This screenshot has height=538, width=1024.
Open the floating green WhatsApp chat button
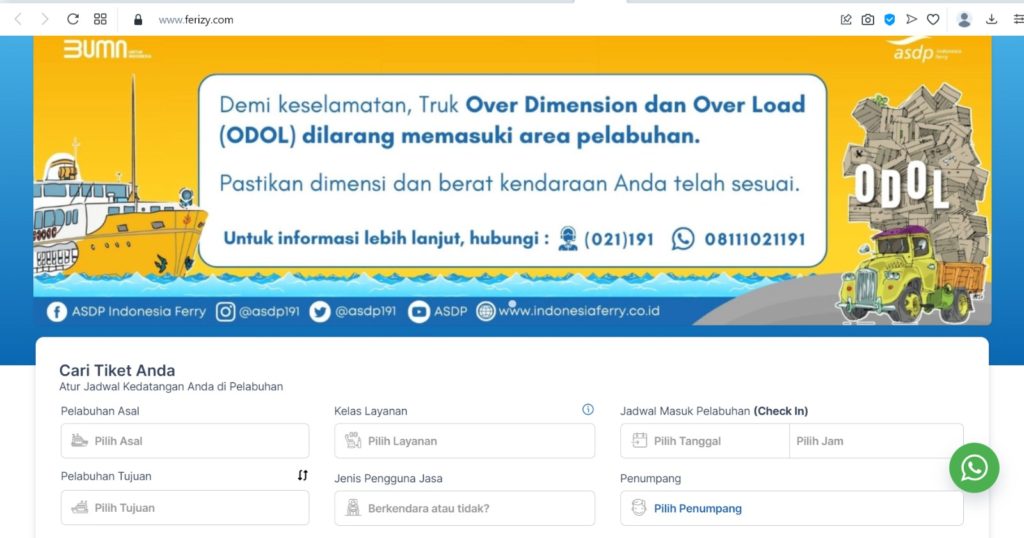coord(974,467)
